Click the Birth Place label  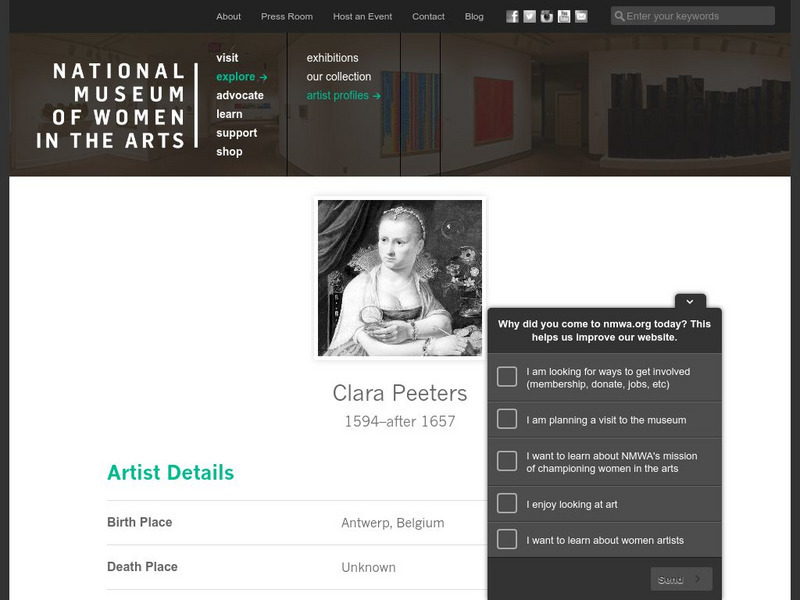point(139,522)
